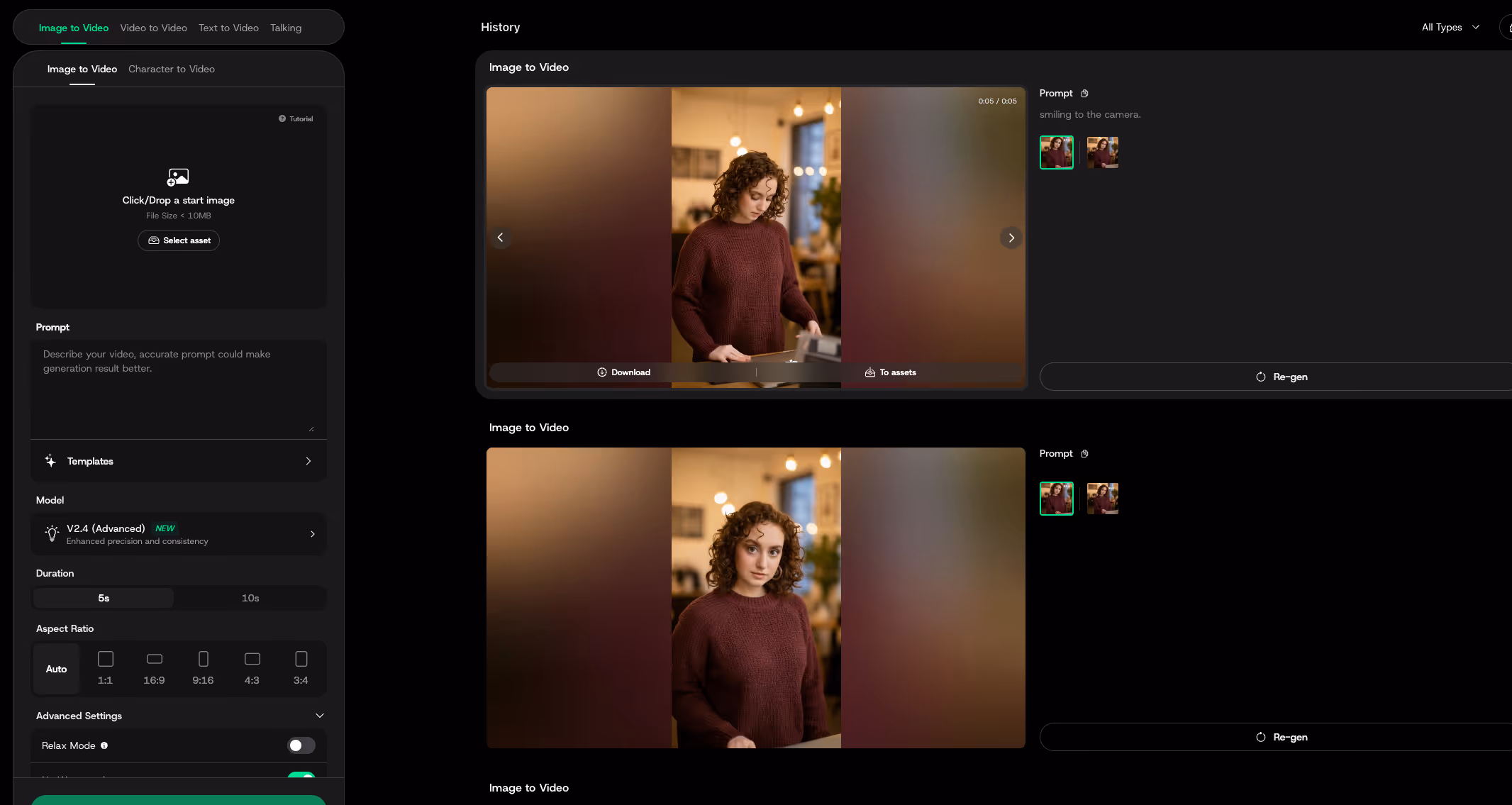Viewport: 1512px width, 805px height.
Task: Click the image upload icon
Action: click(178, 177)
